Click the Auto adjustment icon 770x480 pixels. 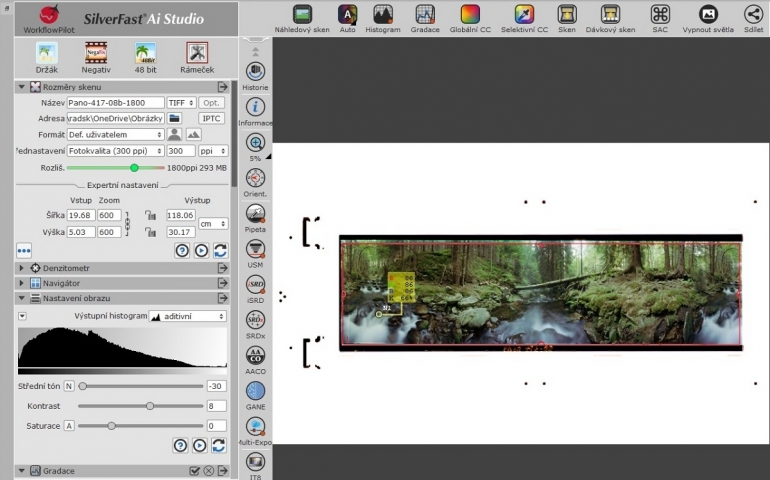click(x=347, y=15)
